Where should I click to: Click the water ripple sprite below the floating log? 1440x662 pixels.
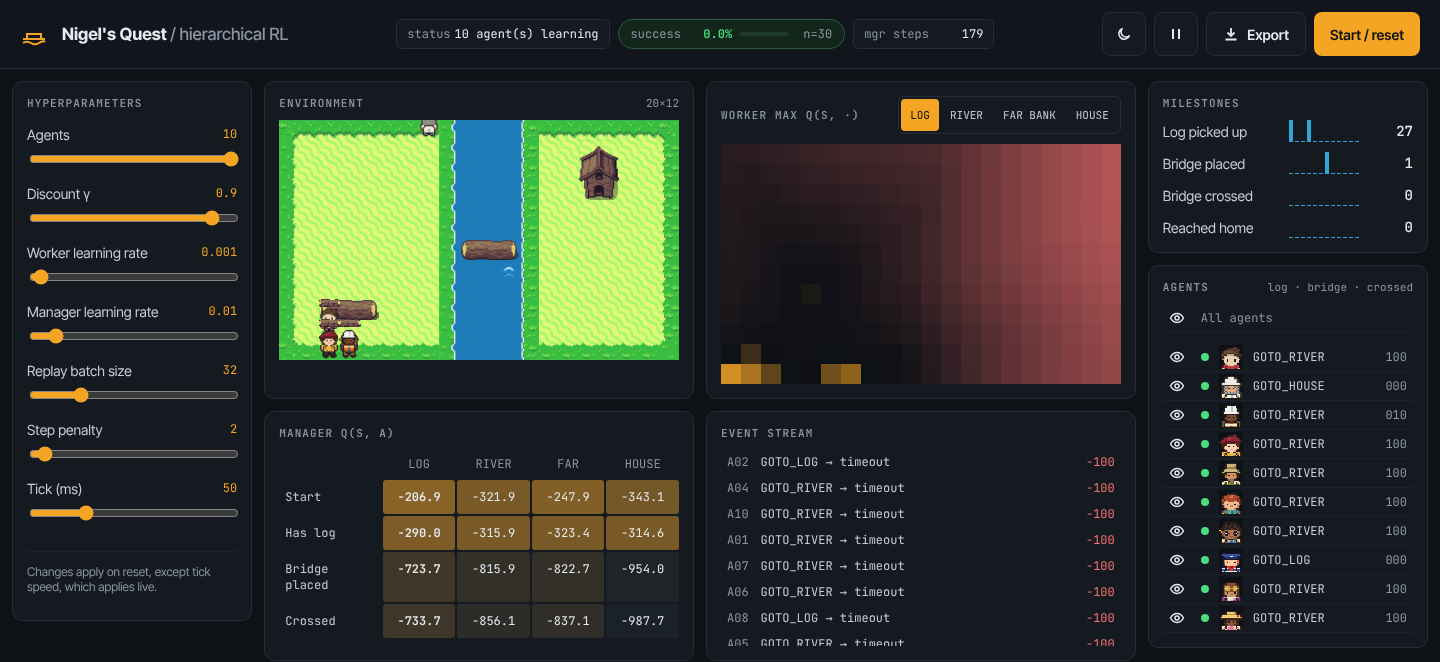(x=509, y=272)
